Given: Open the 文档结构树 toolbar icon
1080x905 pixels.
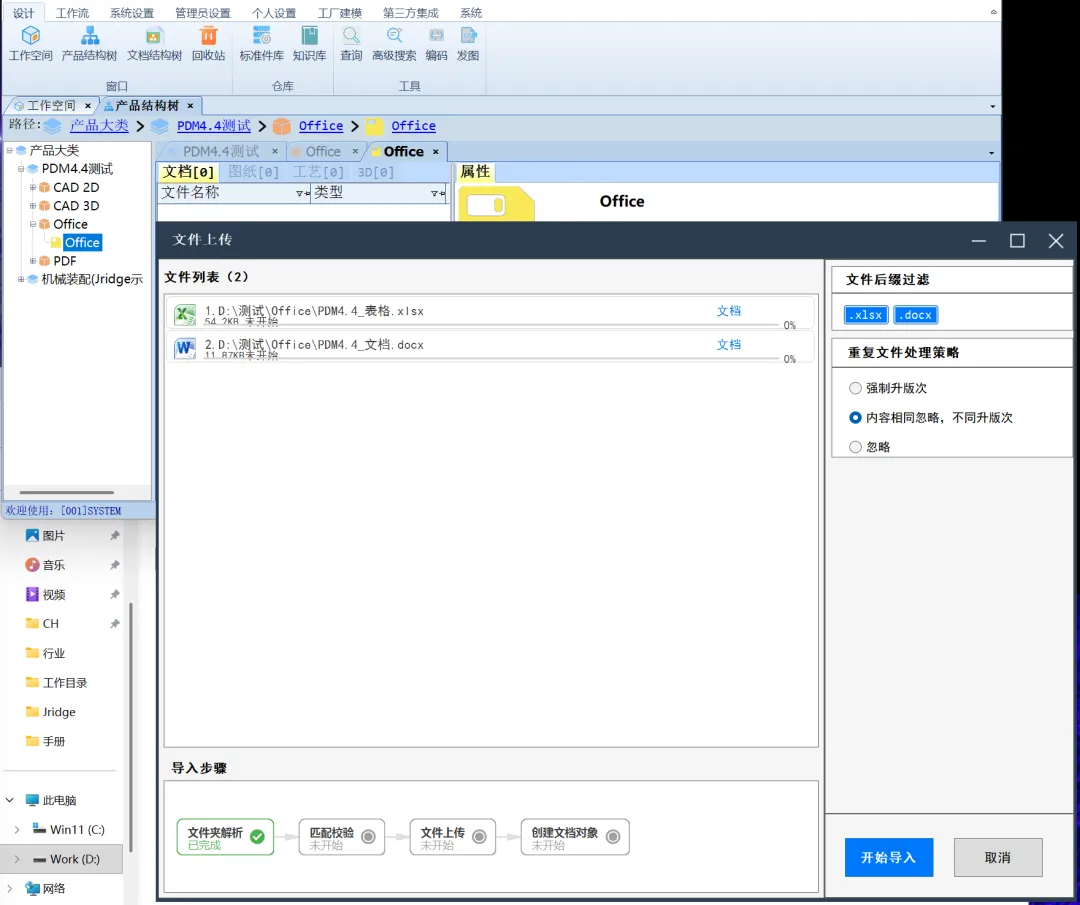Looking at the screenshot, I should pos(154,36).
